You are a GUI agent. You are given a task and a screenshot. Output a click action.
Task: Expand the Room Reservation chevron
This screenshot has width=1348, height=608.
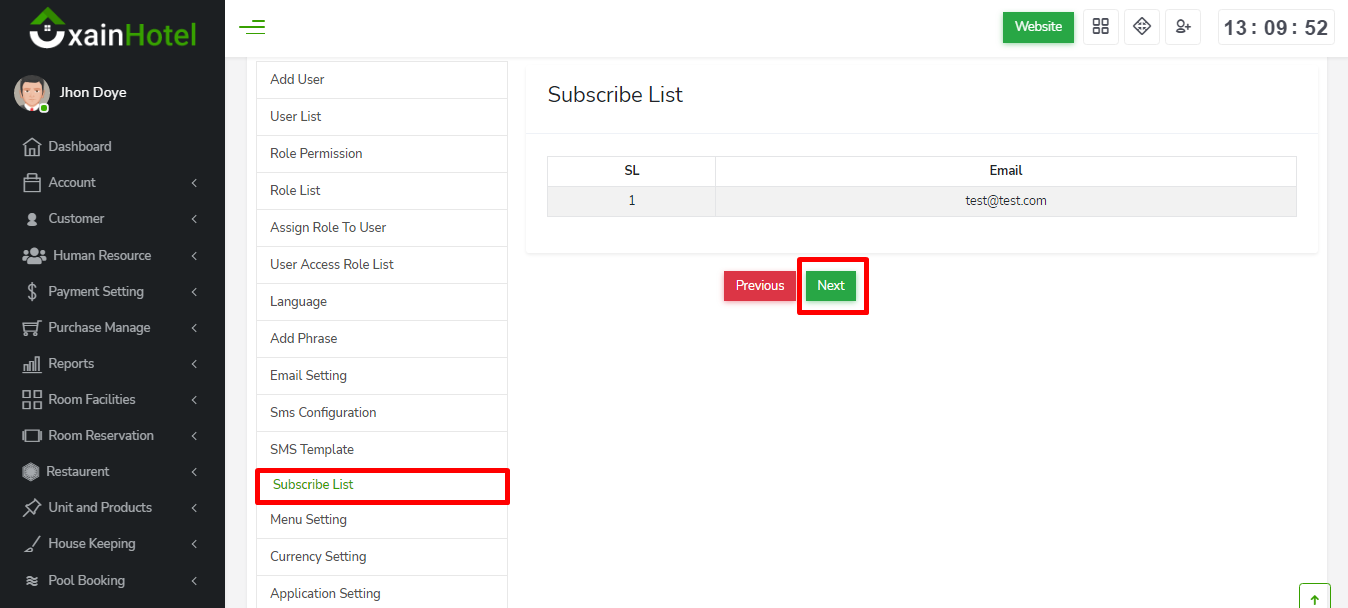point(194,436)
